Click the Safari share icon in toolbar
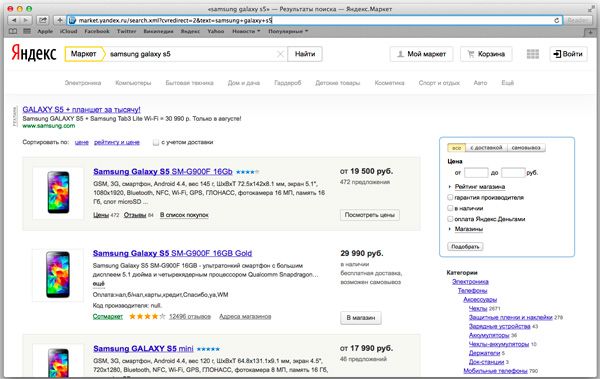Viewport: 600px width, 379px height. click(x=42, y=20)
